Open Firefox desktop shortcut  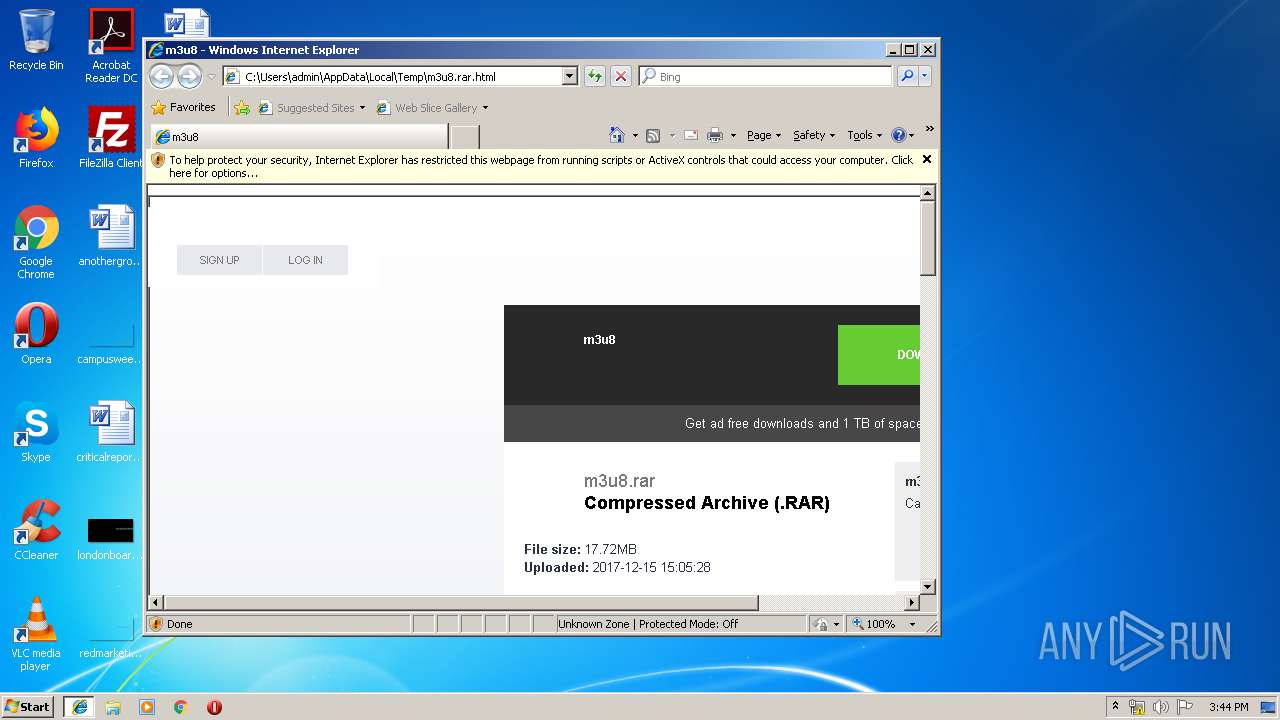pyautogui.click(x=36, y=138)
